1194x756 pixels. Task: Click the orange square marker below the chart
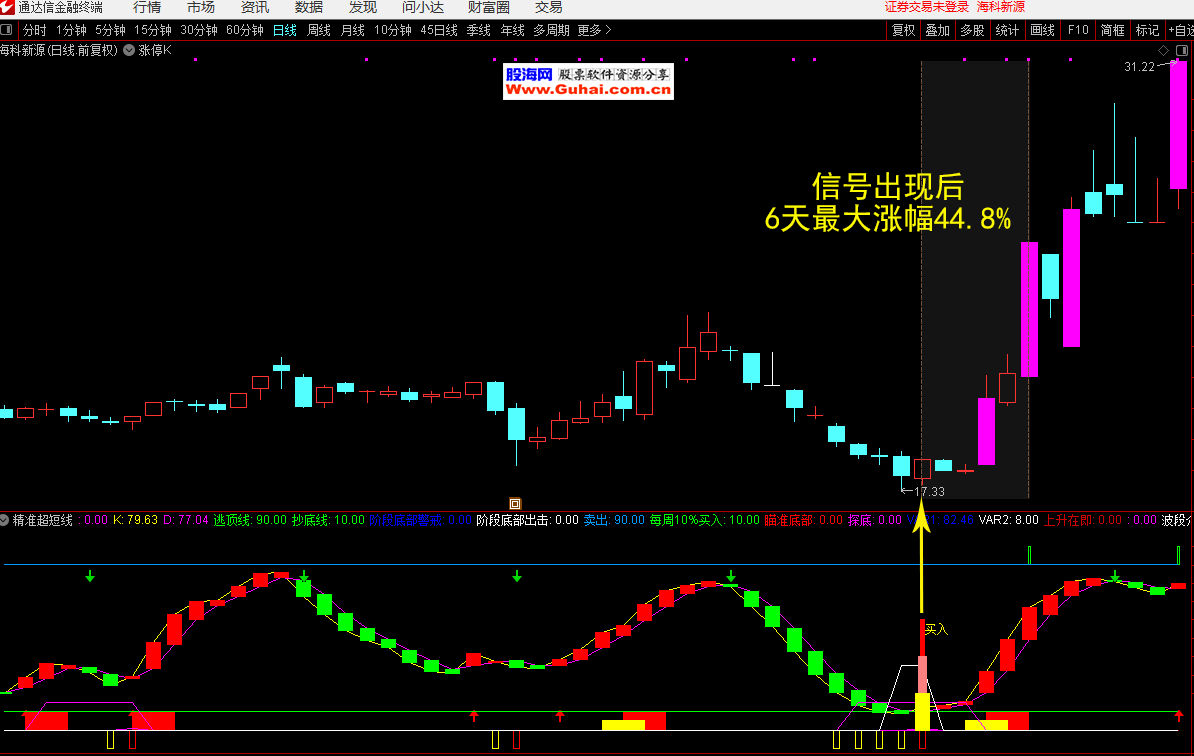tap(515, 503)
